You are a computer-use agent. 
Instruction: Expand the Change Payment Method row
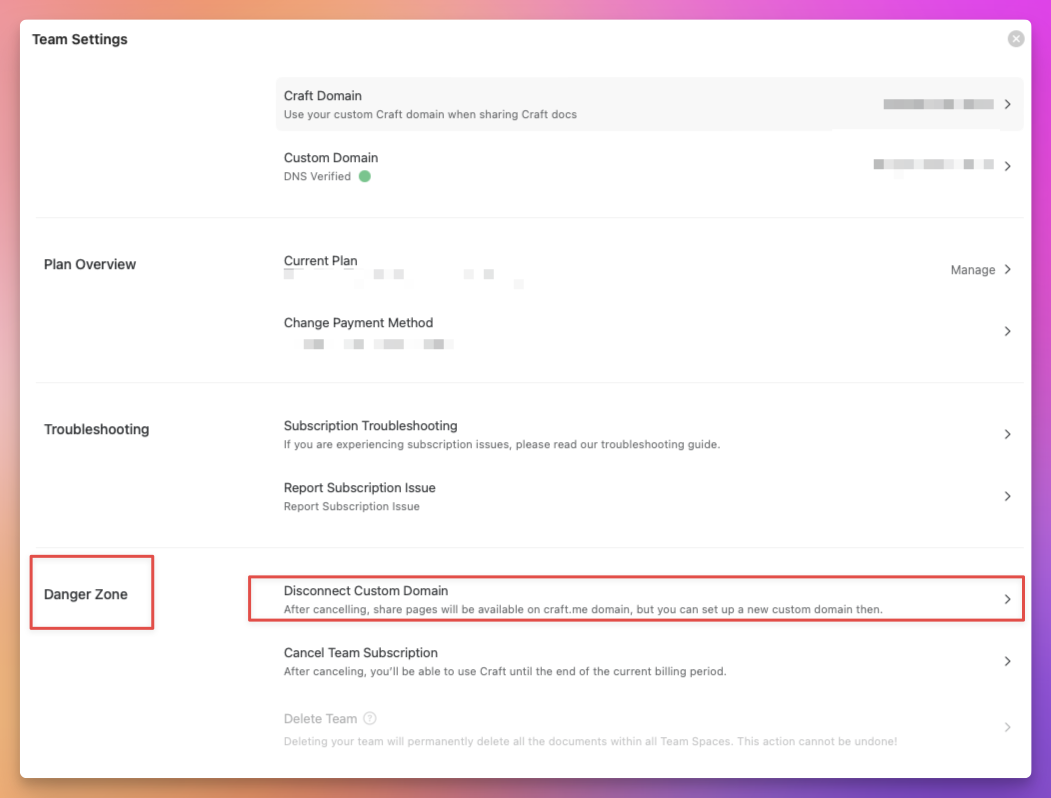(x=1007, y=331)
